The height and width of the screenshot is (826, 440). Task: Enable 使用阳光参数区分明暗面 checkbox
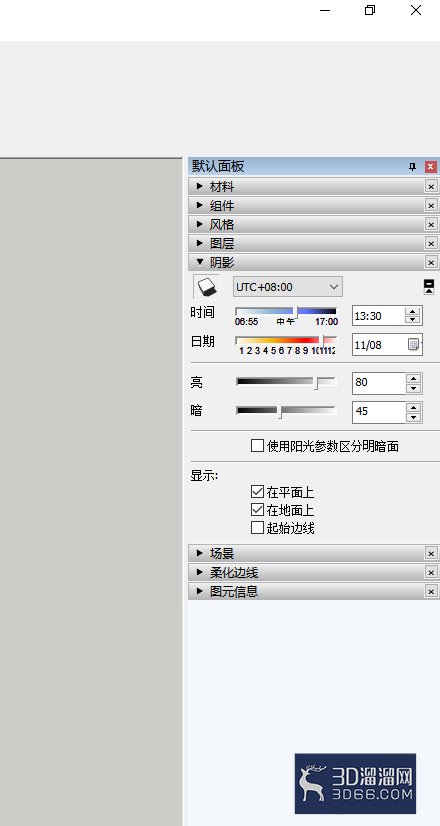click(257, 446)
